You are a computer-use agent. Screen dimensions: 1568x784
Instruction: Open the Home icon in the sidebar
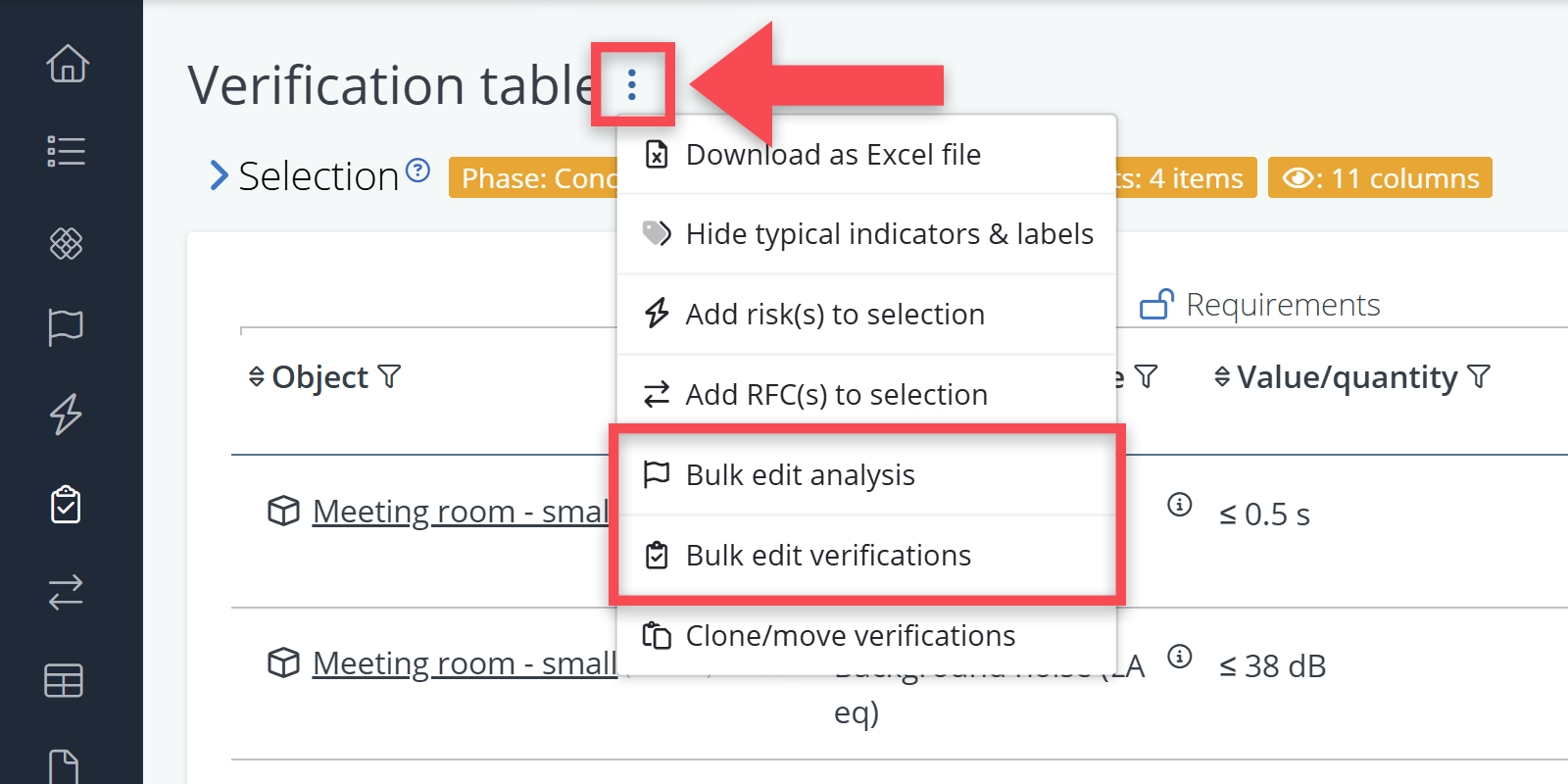67,64
